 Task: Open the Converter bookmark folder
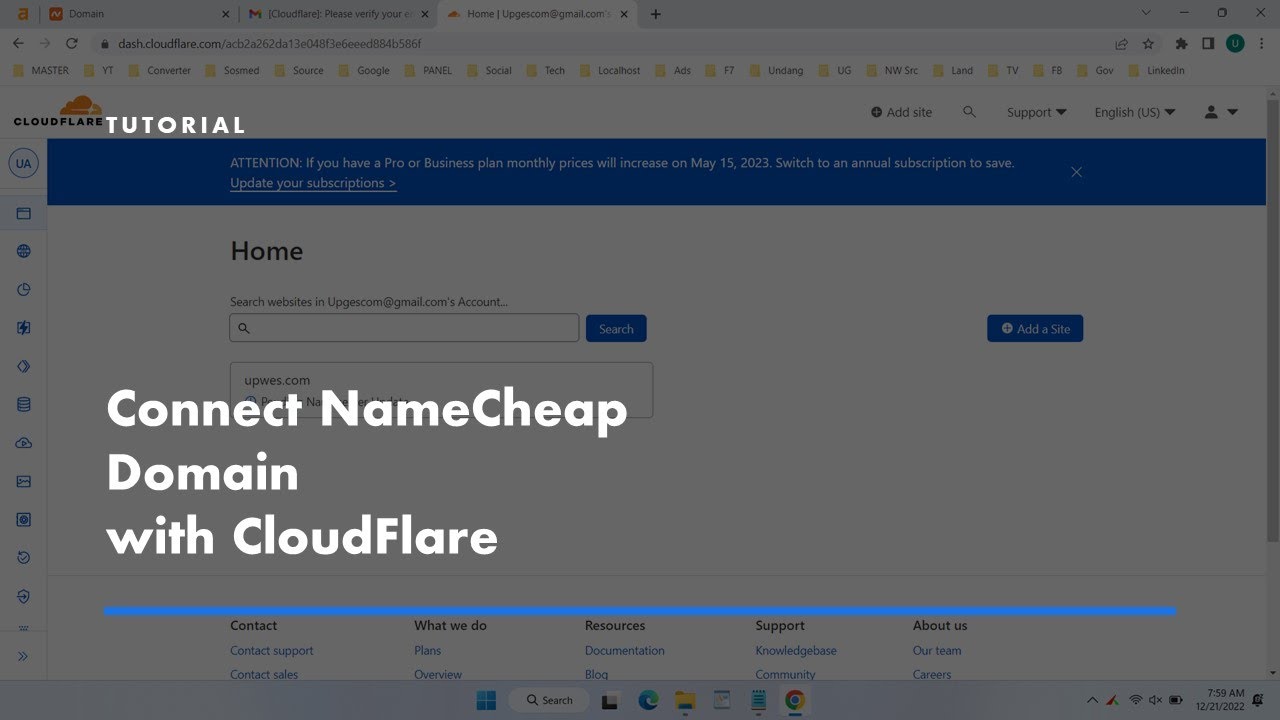159,71
